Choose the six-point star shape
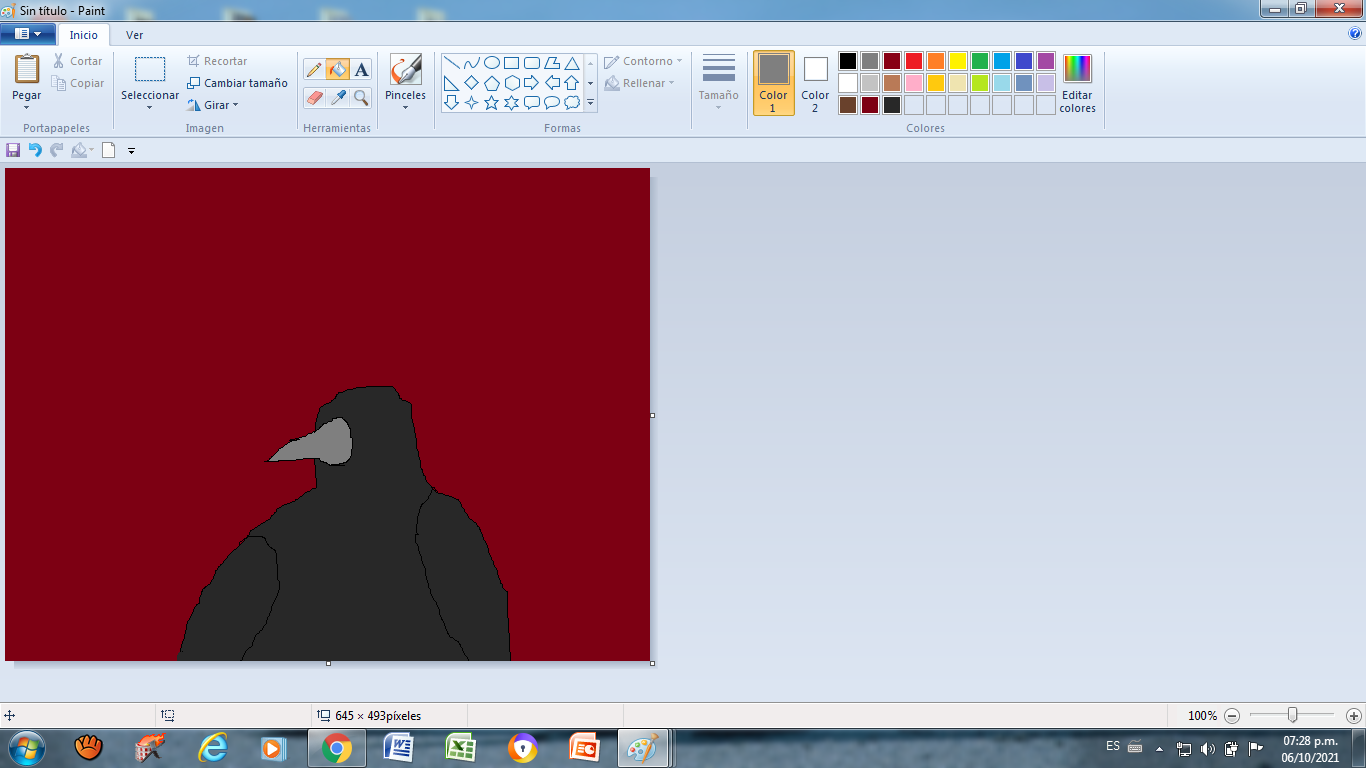This screenshot has height=768, width=1366. click(511, 102)
